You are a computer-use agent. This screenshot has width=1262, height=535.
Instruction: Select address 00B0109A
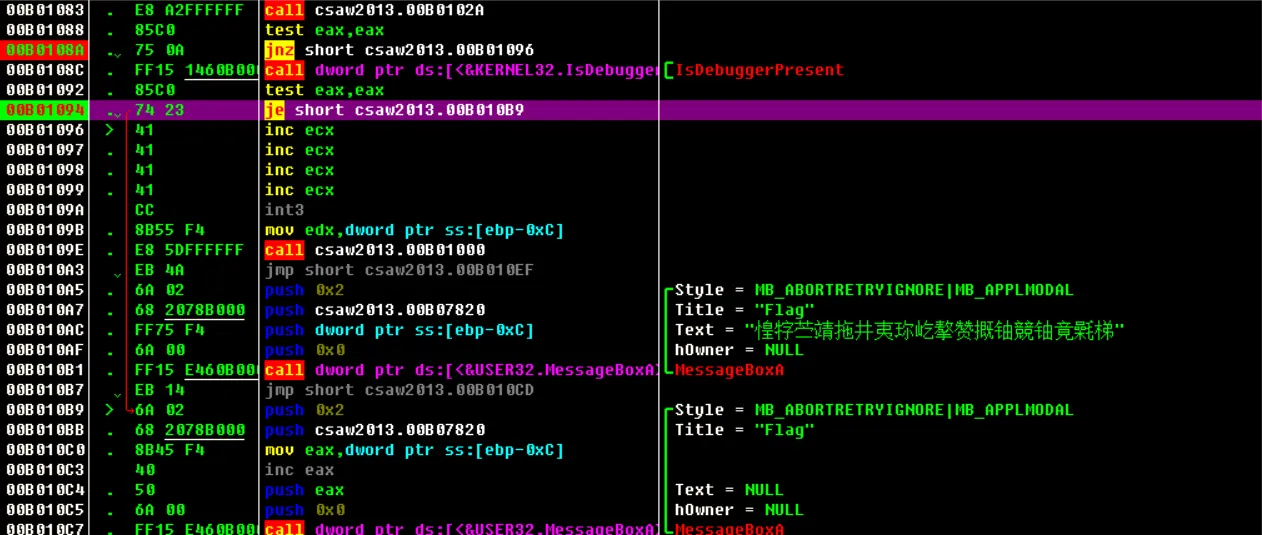click(45, 210)
